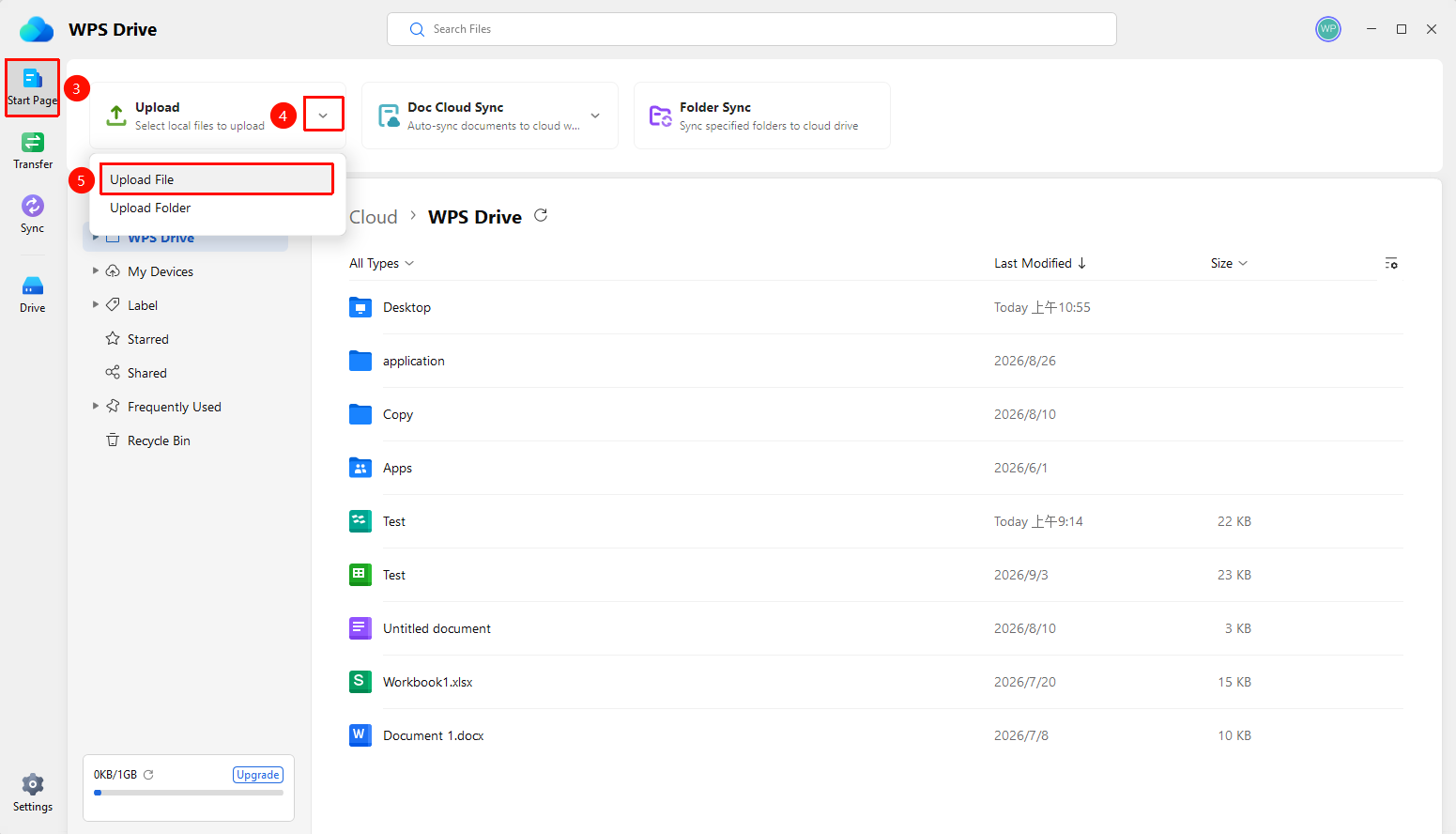1456x834 pixels.
Task: Choose Upload File from menu
Action: click(x=217, y=179)
